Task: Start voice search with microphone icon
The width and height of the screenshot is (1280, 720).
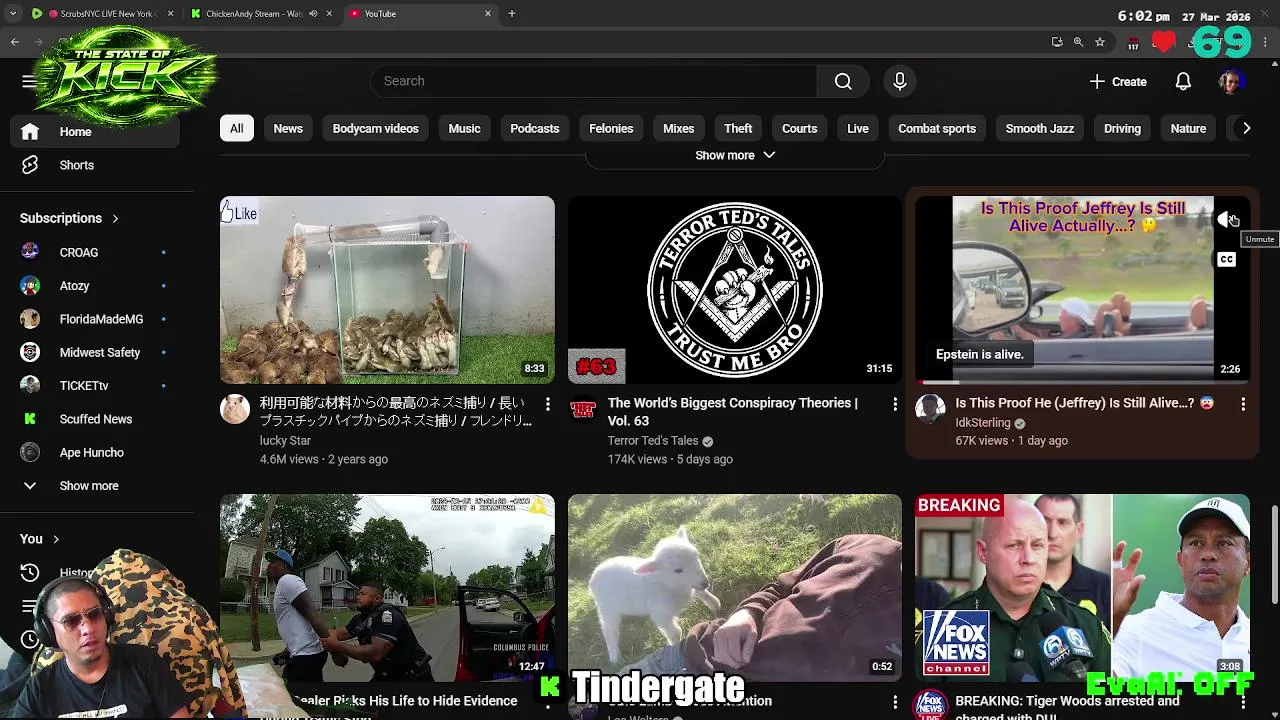Action: click(x=899, y=81)
